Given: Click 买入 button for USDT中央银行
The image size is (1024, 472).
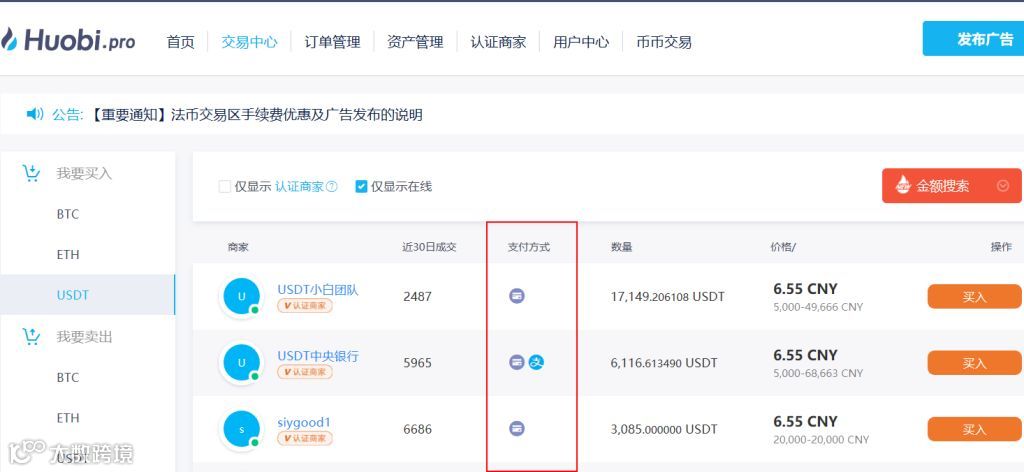Looking at the screenshot, I should click(x=974, y=362).
